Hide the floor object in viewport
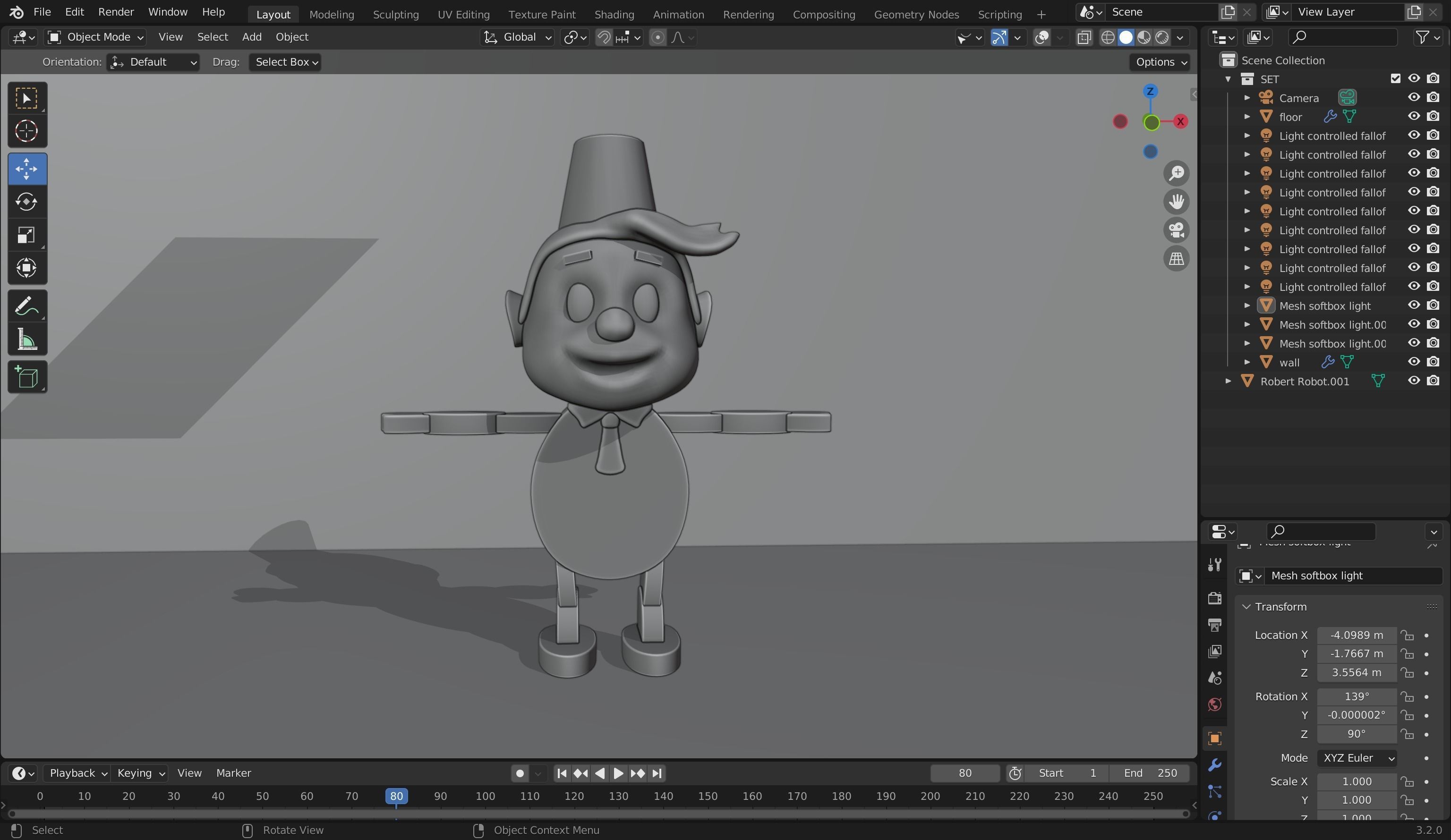The height and width of the screenshot is (840, 1451). pyautogui.click(x=1414, y=116)
